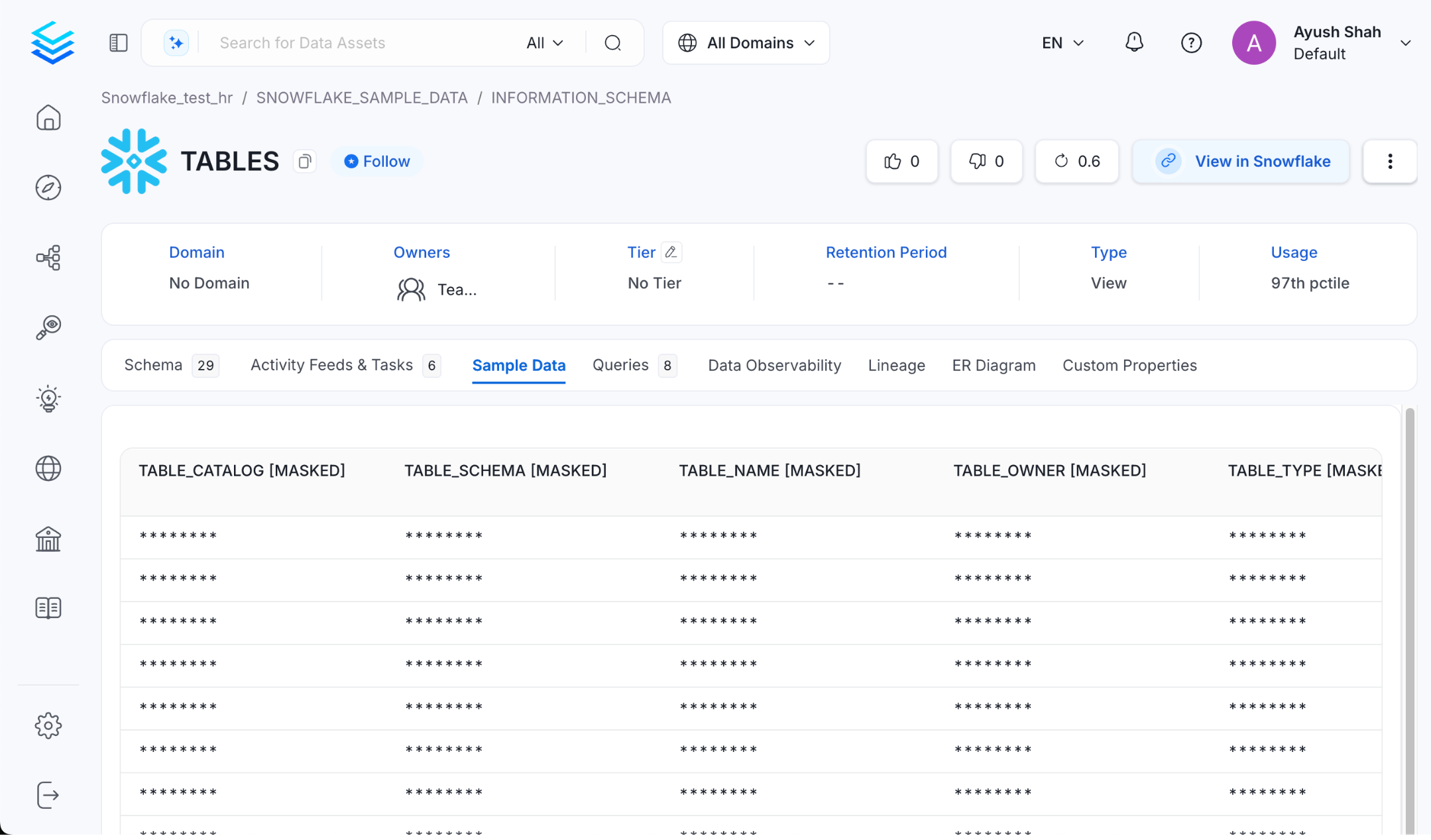Open the help question mark icon
Viewport: 1431px width, 840px height.
coord(1191,43)
